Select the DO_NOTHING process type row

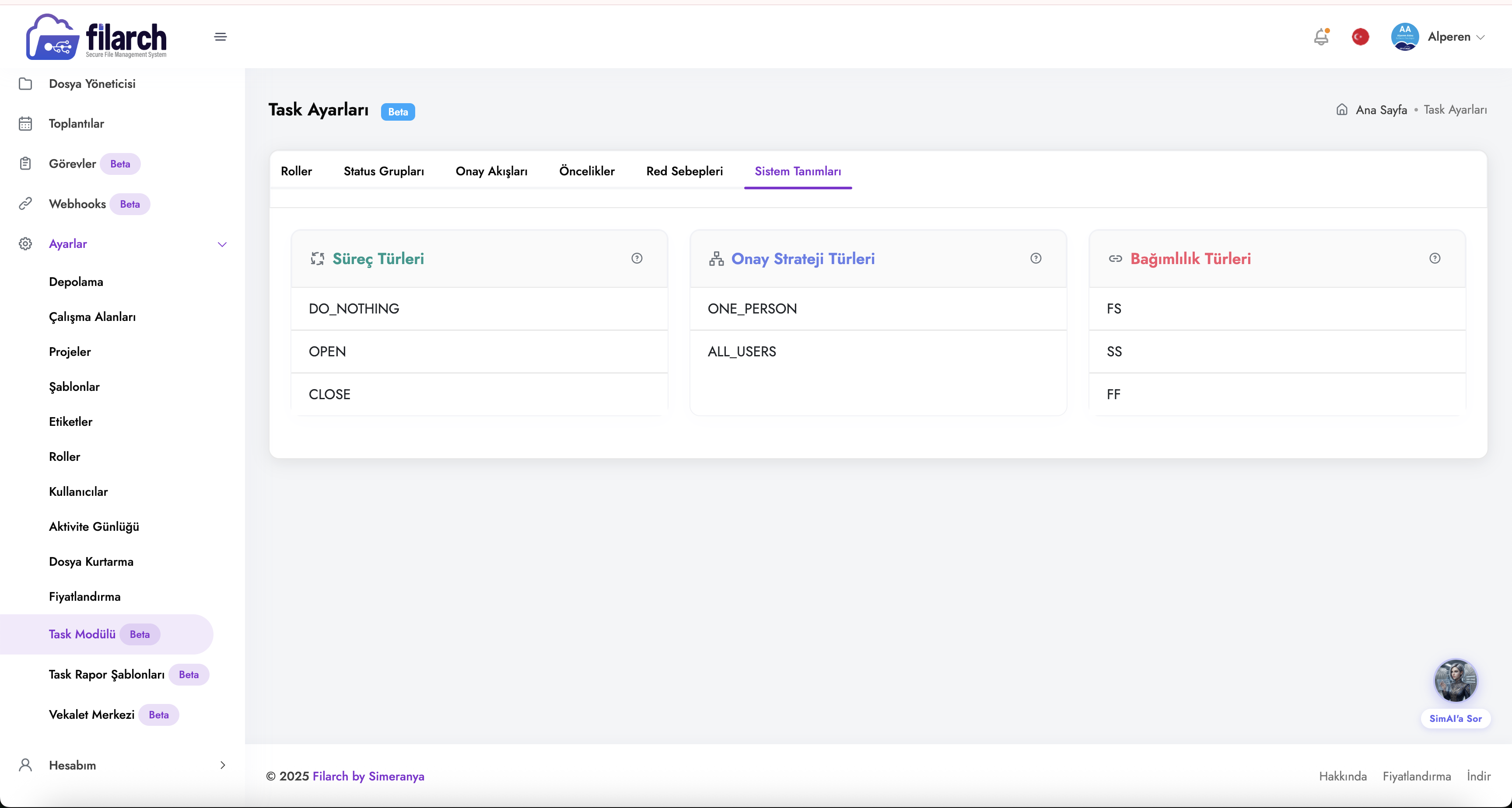[479, 309]
